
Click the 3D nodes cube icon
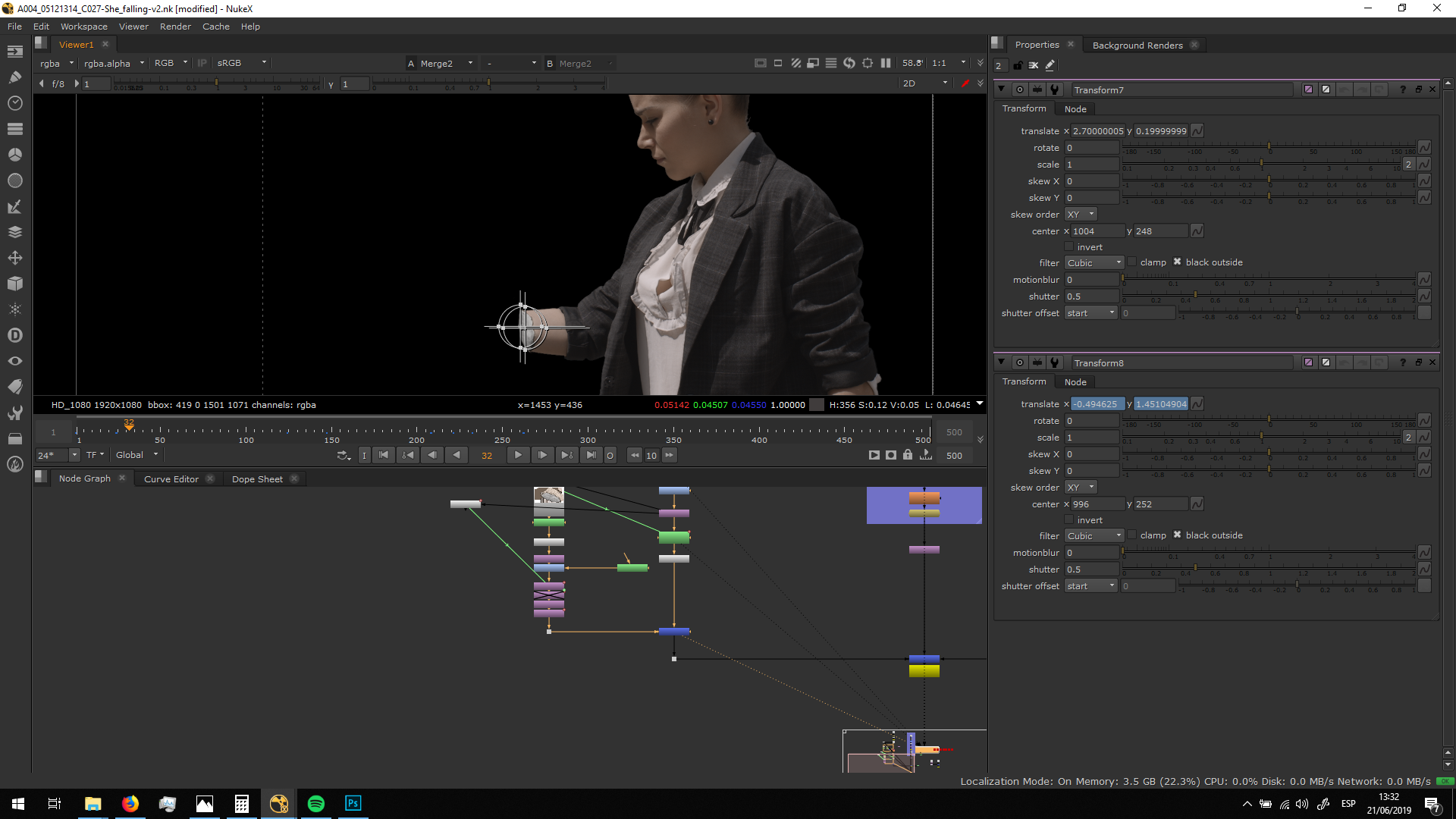point(14,284)
